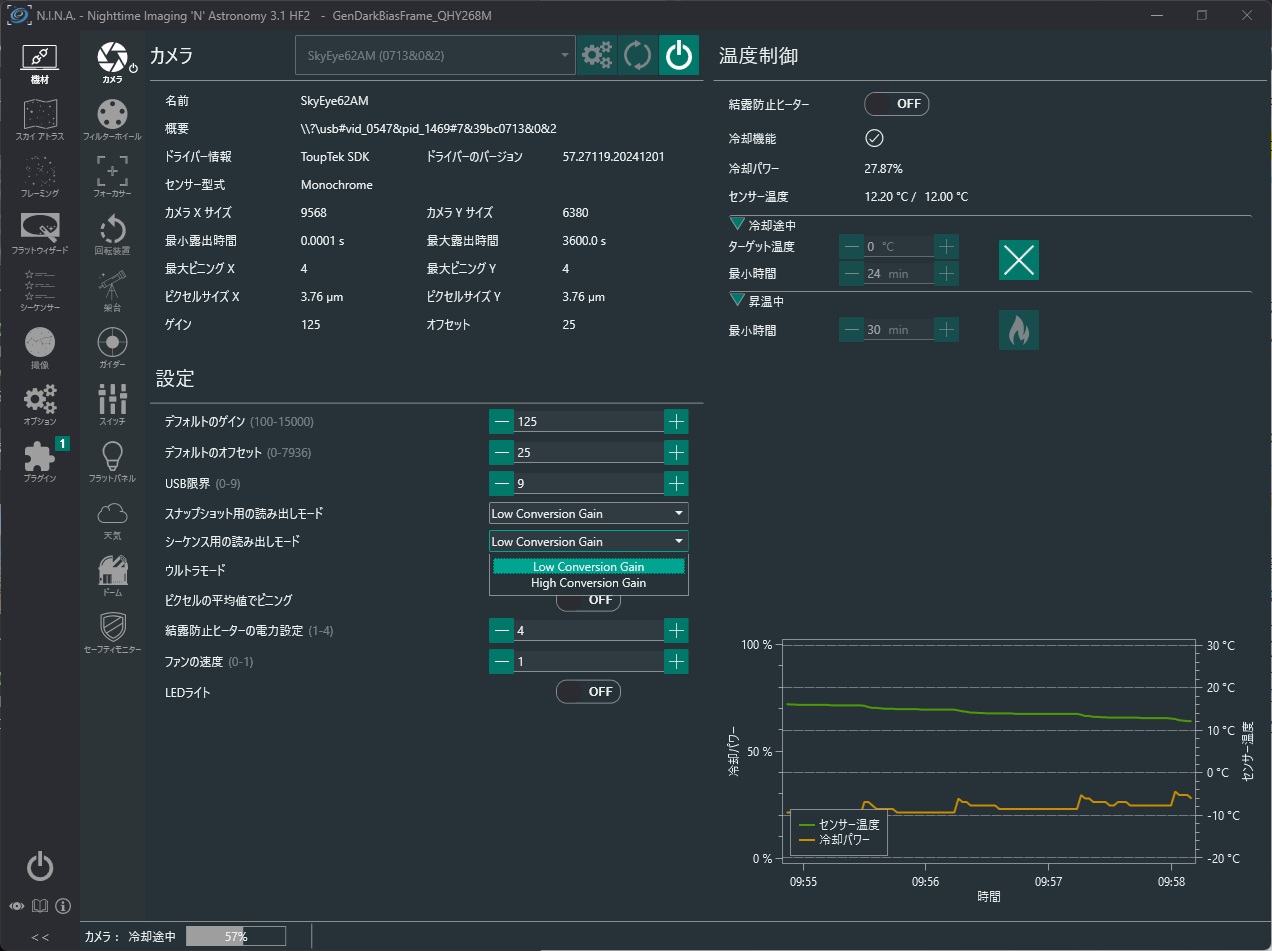Decrease the USB限界 limit value
The height and width of the screenshot is (951, 1272).
coord(501,484)
